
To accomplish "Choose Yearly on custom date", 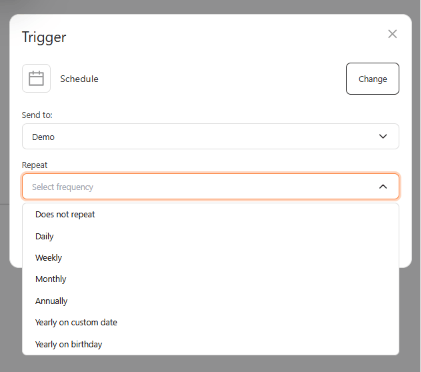I will click(211, 322).
